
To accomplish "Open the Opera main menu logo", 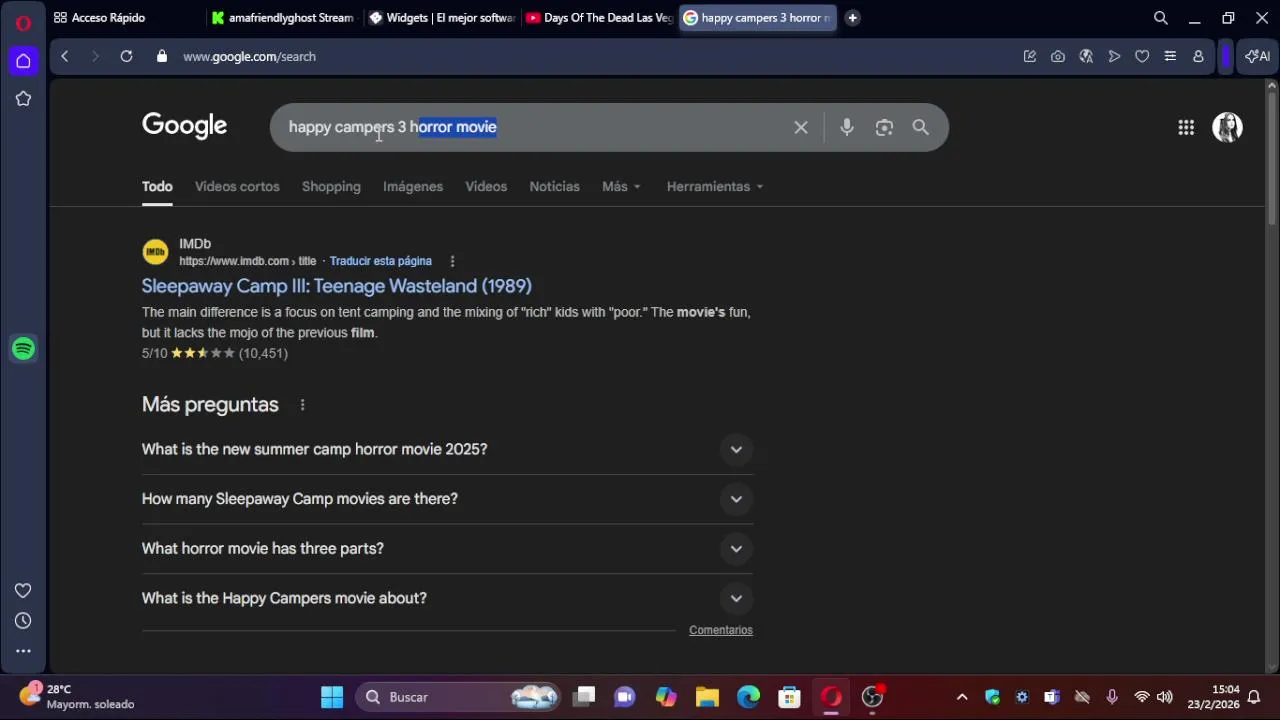I will 23,22.
